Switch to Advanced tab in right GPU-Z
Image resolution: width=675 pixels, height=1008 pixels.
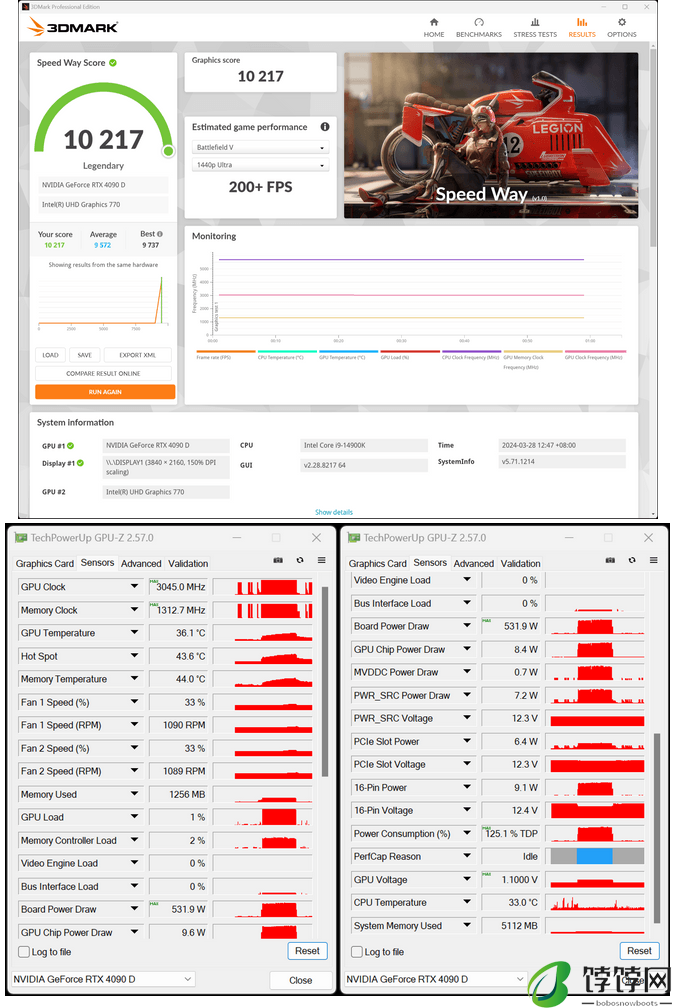click(474, 563)
